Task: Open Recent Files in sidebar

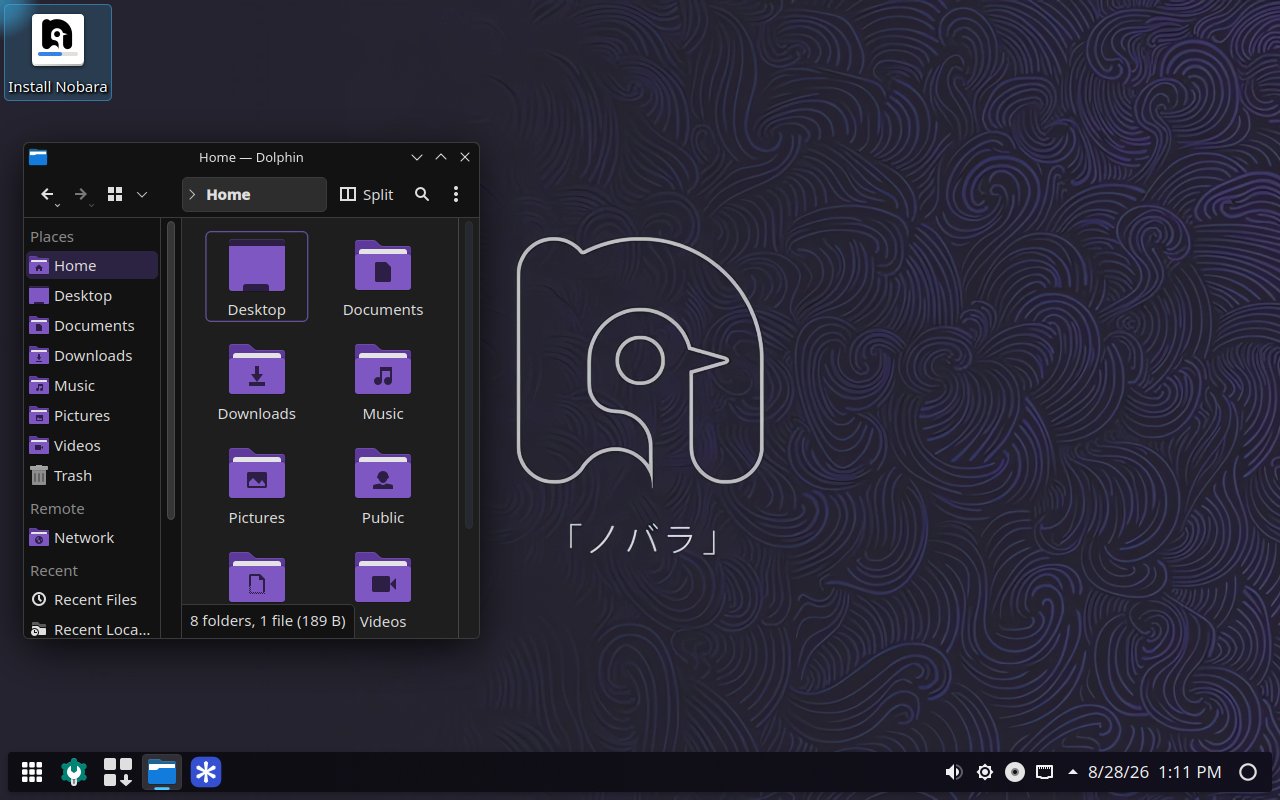Action: click(x=92, y=599)
